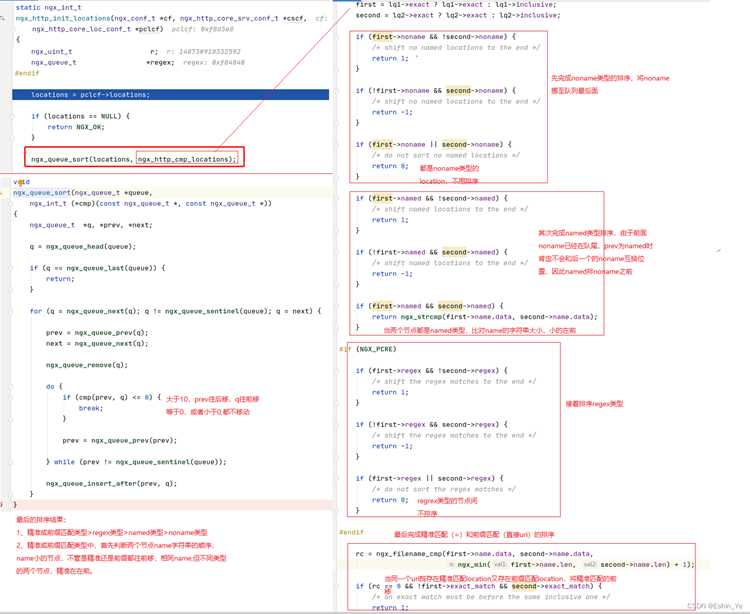
Task: Select 'static ngx_int_t' declaration line
Action: coord(48,8)
